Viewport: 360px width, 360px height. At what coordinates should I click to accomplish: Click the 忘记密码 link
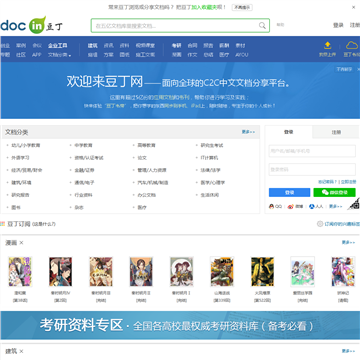click(327, 182)
